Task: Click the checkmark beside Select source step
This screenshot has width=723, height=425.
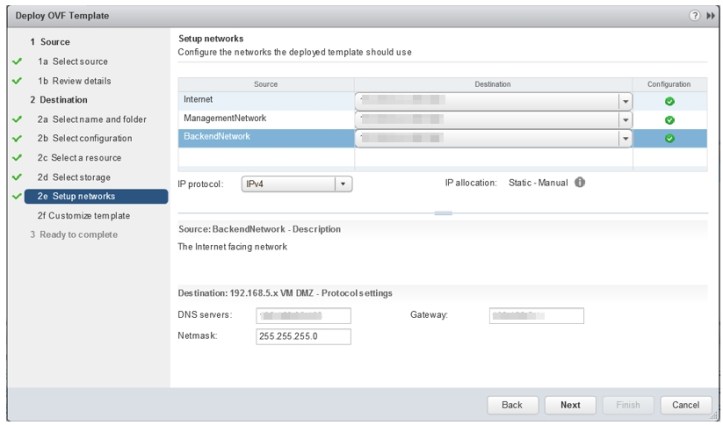Action: tap(15, 62)
